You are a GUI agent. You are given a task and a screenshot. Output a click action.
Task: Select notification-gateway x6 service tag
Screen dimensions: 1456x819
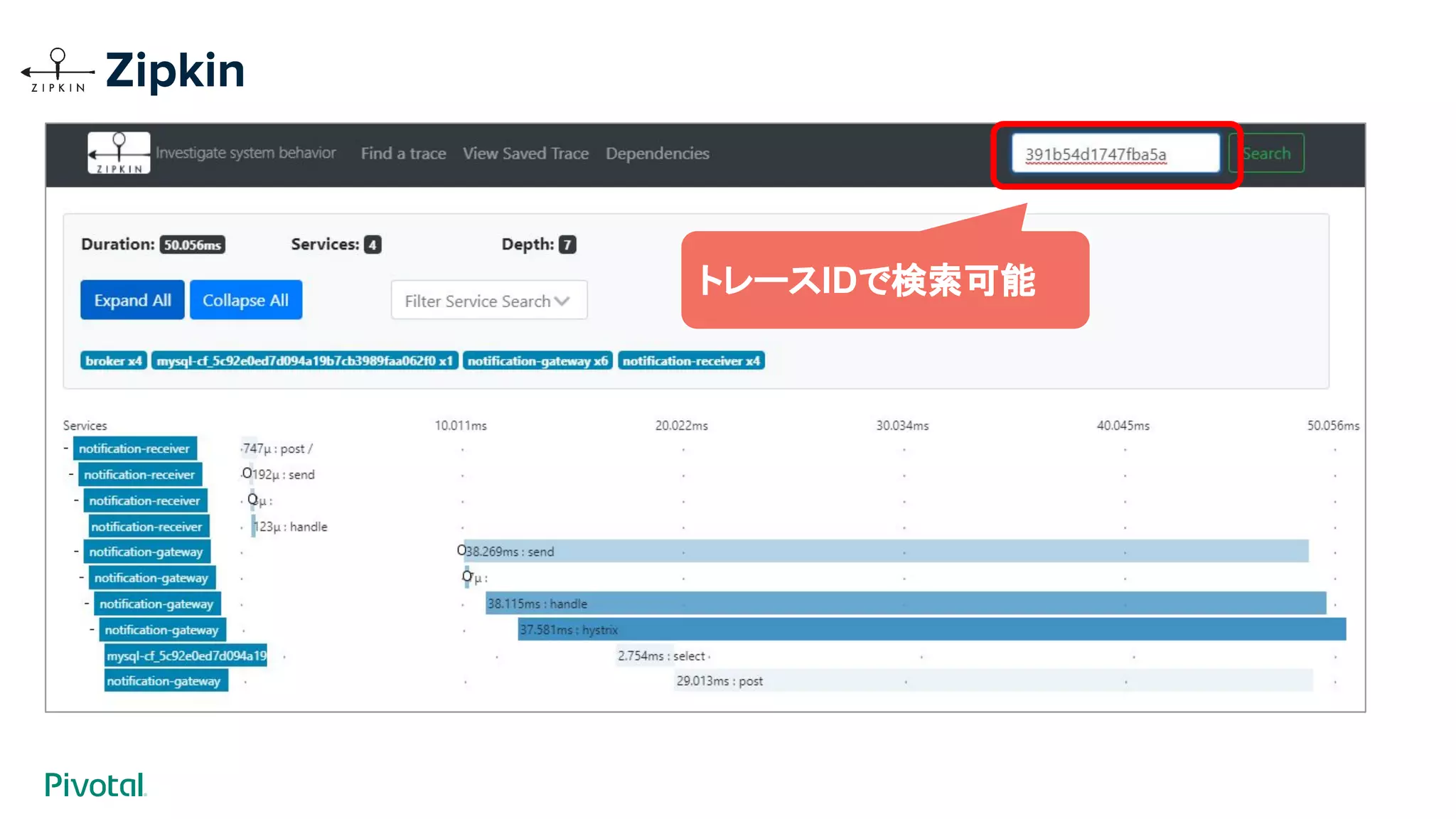537,361
